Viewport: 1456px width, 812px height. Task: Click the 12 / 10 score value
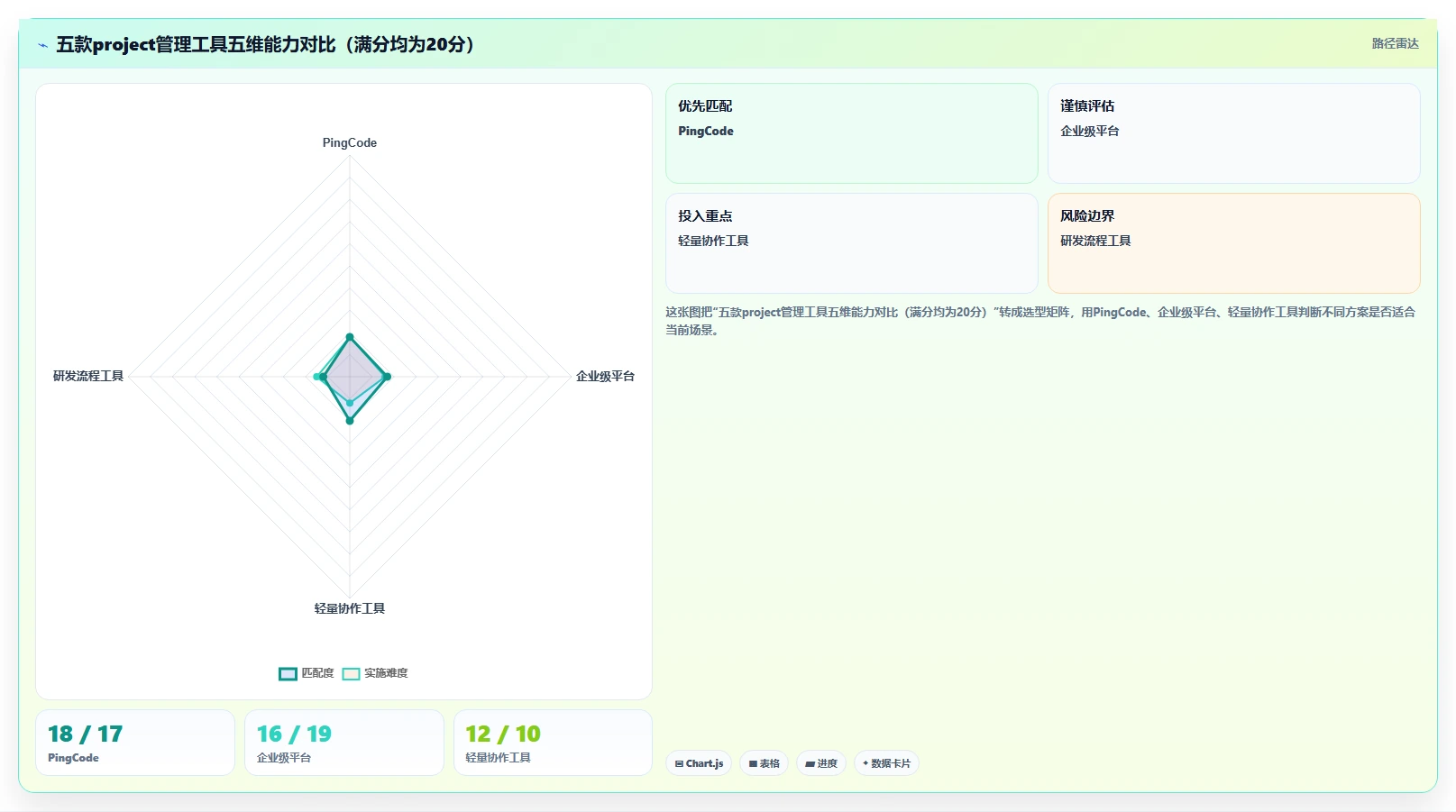tap(503, 734)
